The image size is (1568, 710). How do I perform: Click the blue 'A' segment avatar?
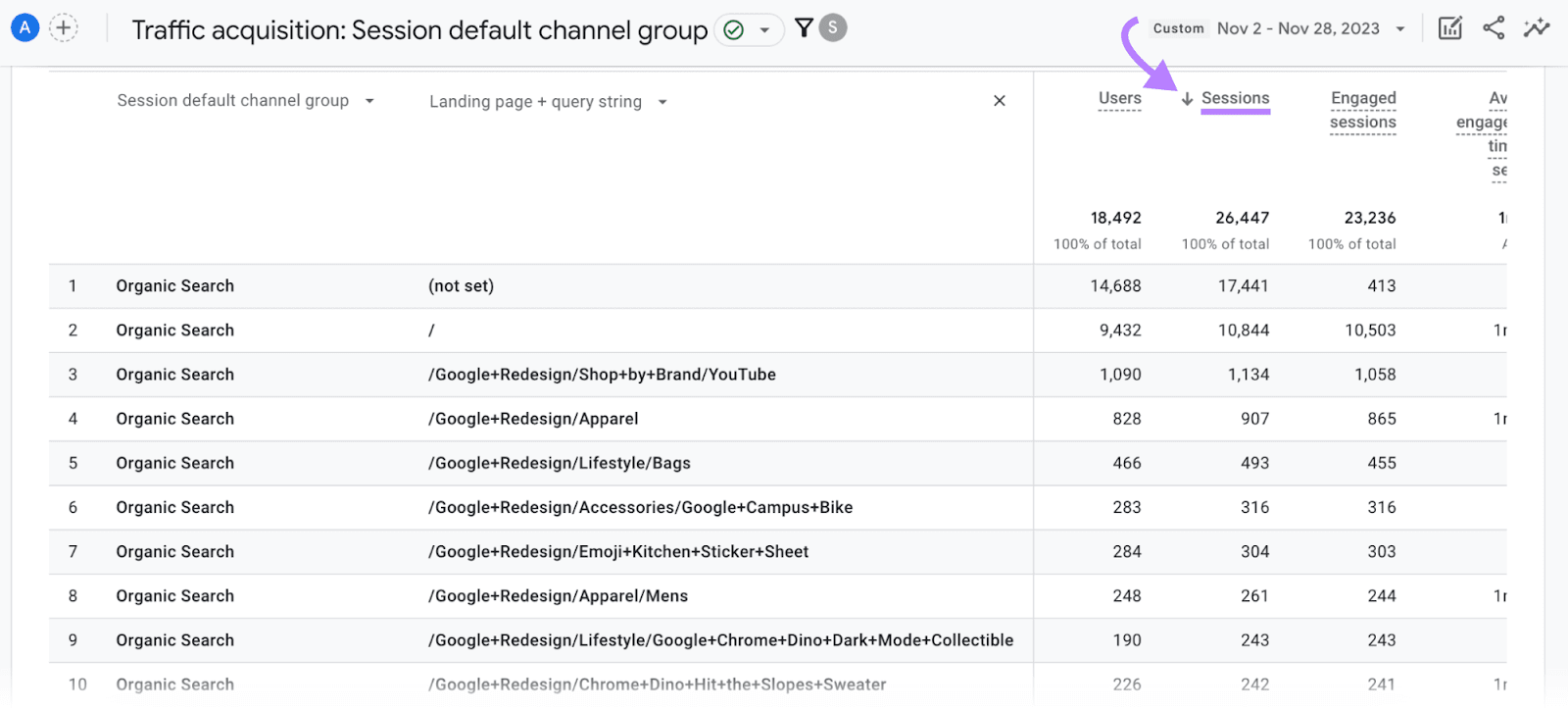(x=24, y=28)
